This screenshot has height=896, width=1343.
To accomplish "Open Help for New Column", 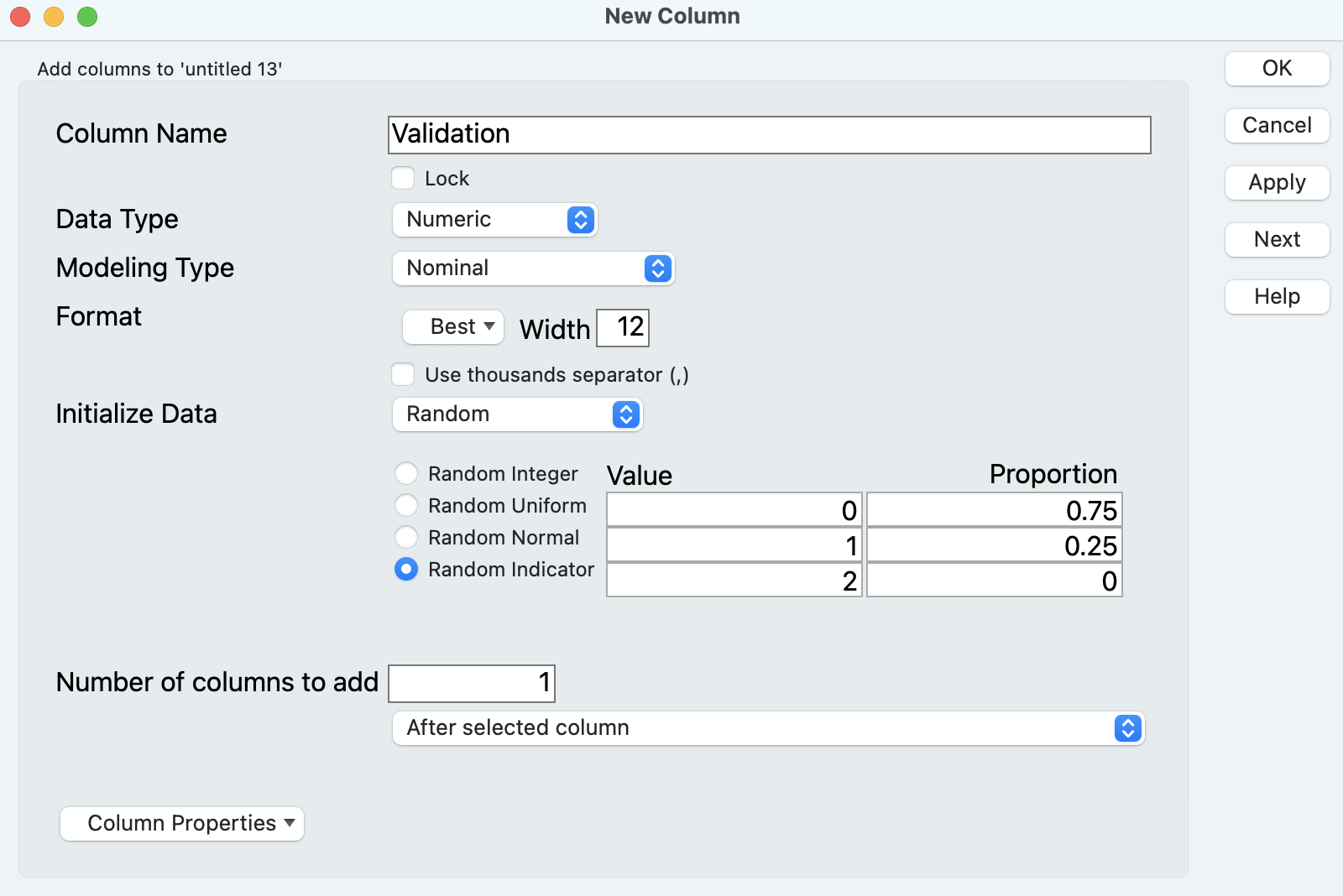I will tap(1277, 297).
